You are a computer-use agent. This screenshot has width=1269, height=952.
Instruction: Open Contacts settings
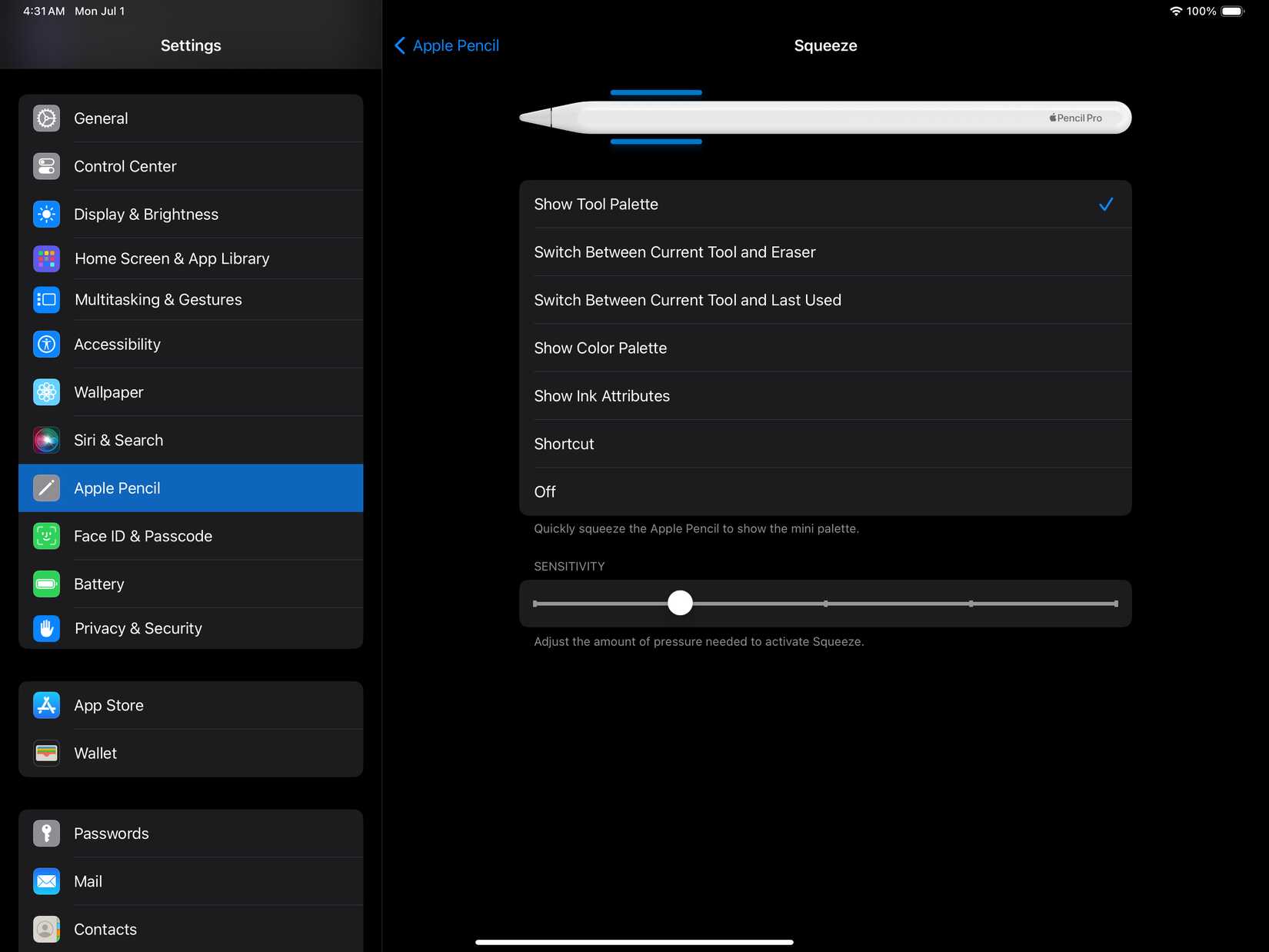coord(191,929)
